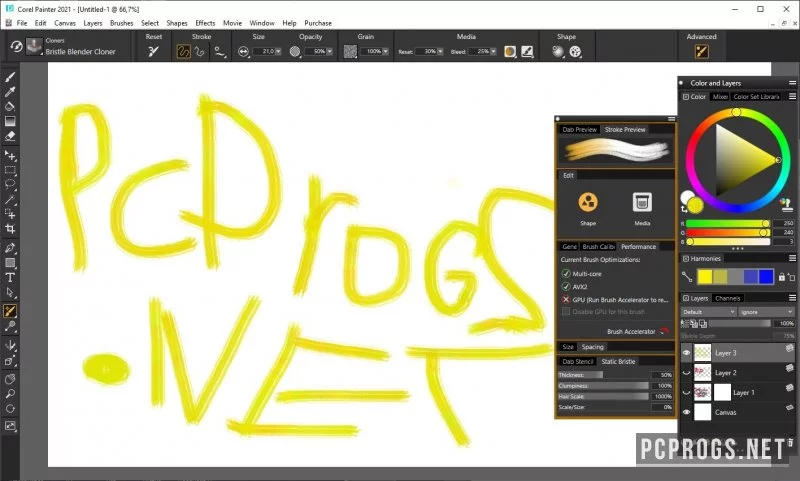Switch to the Channels tab

pyautogui.click(x=728, y=298)
